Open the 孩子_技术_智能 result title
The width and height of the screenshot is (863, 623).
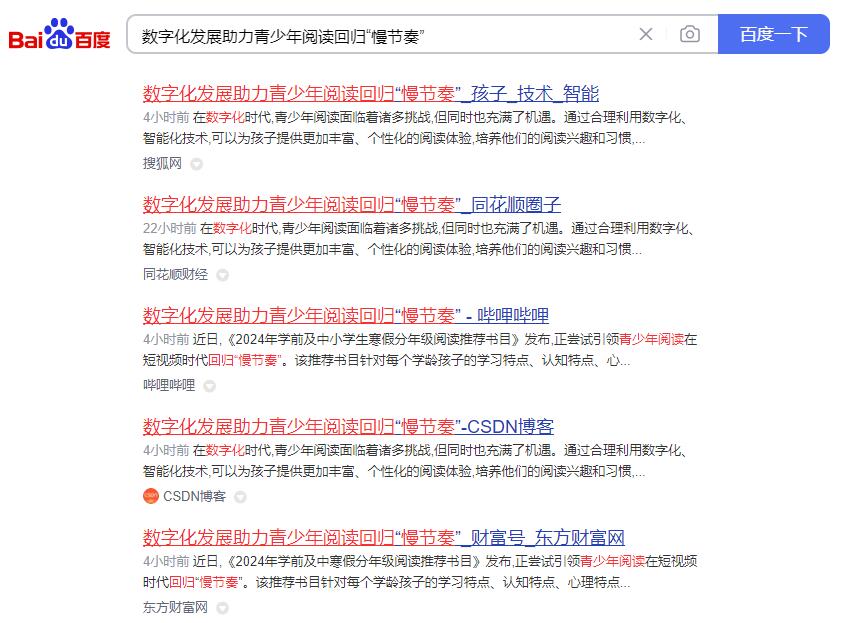370,94
